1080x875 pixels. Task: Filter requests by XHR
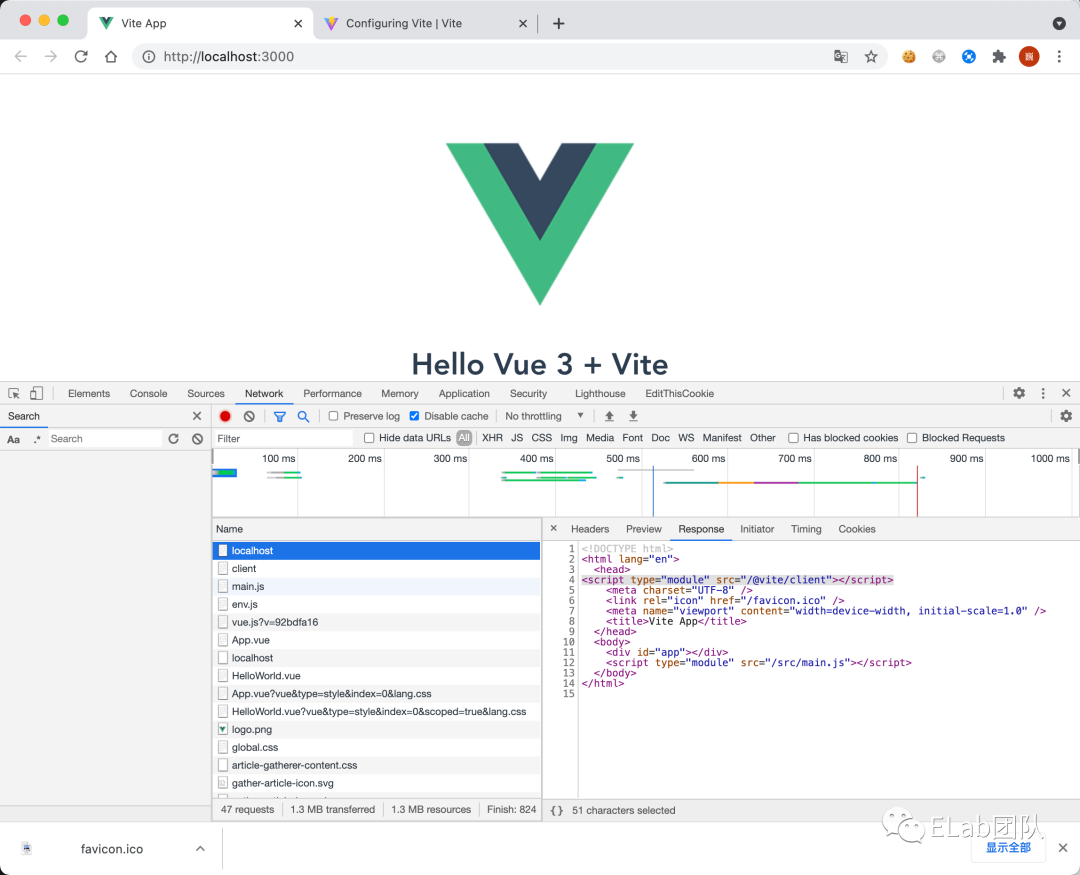[492, 438]
